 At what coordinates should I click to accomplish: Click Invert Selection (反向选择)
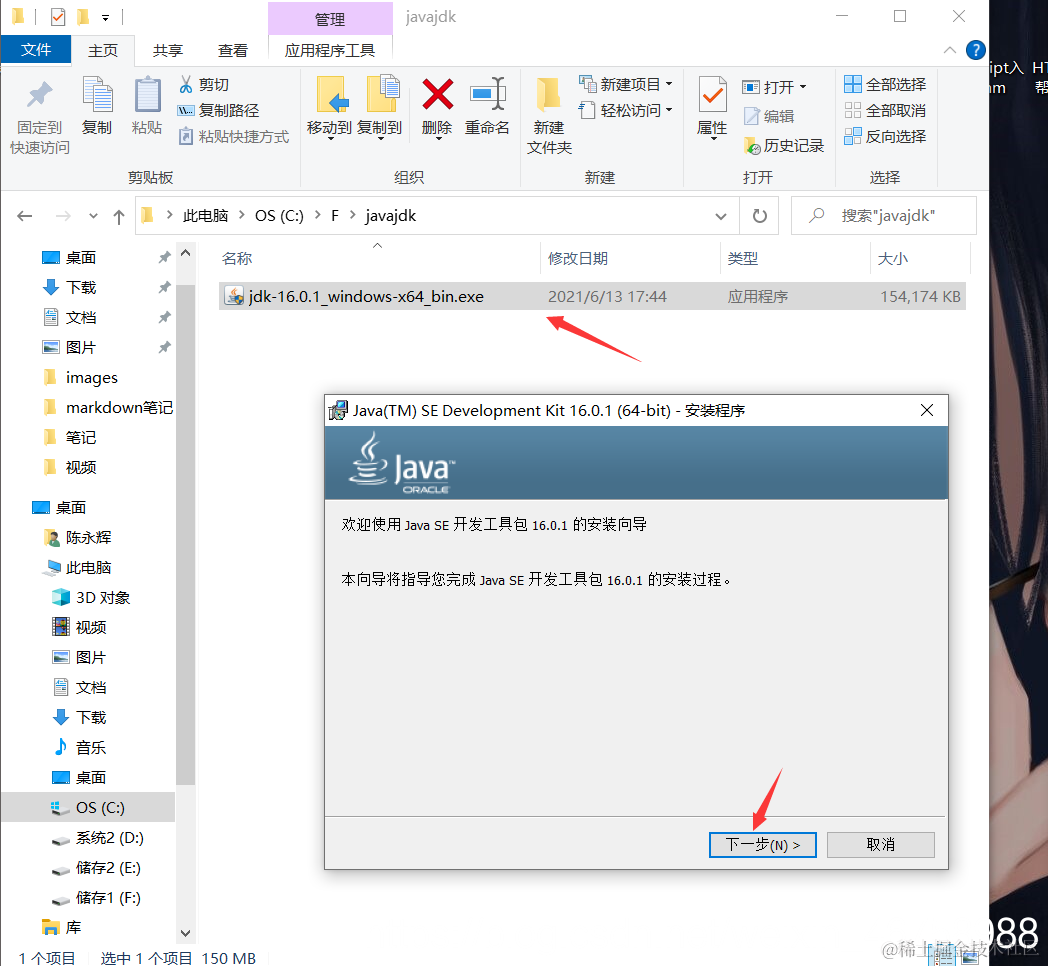[x=885, y=136]
